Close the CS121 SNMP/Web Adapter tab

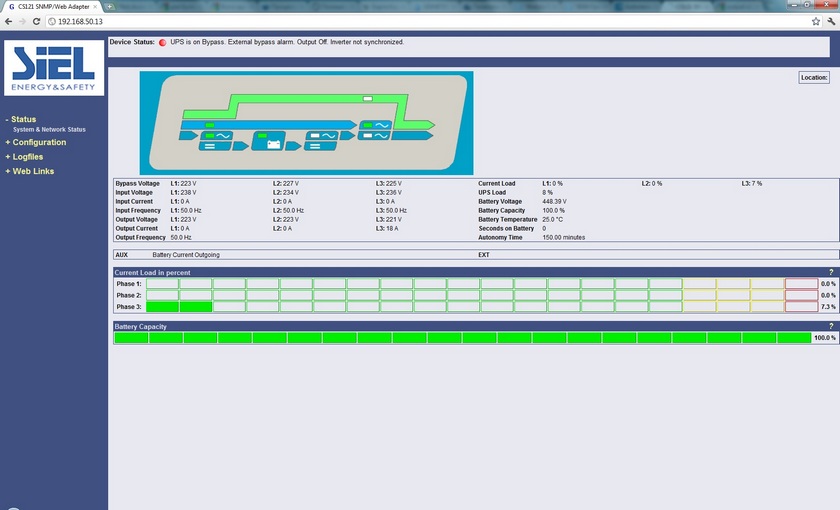(x=95, y=6)
